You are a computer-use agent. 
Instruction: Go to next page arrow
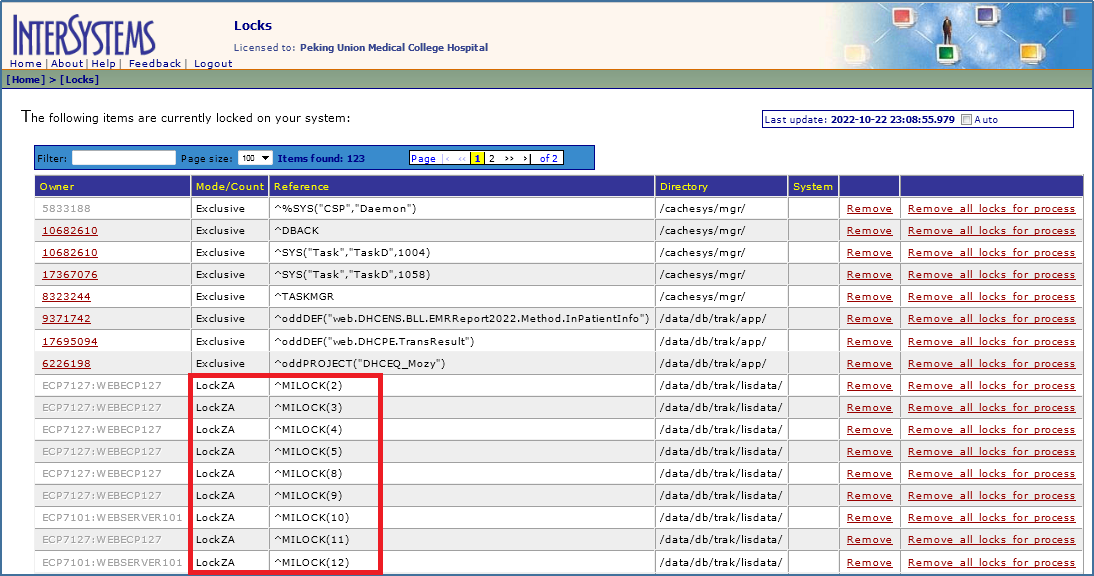tap(509, 158)
